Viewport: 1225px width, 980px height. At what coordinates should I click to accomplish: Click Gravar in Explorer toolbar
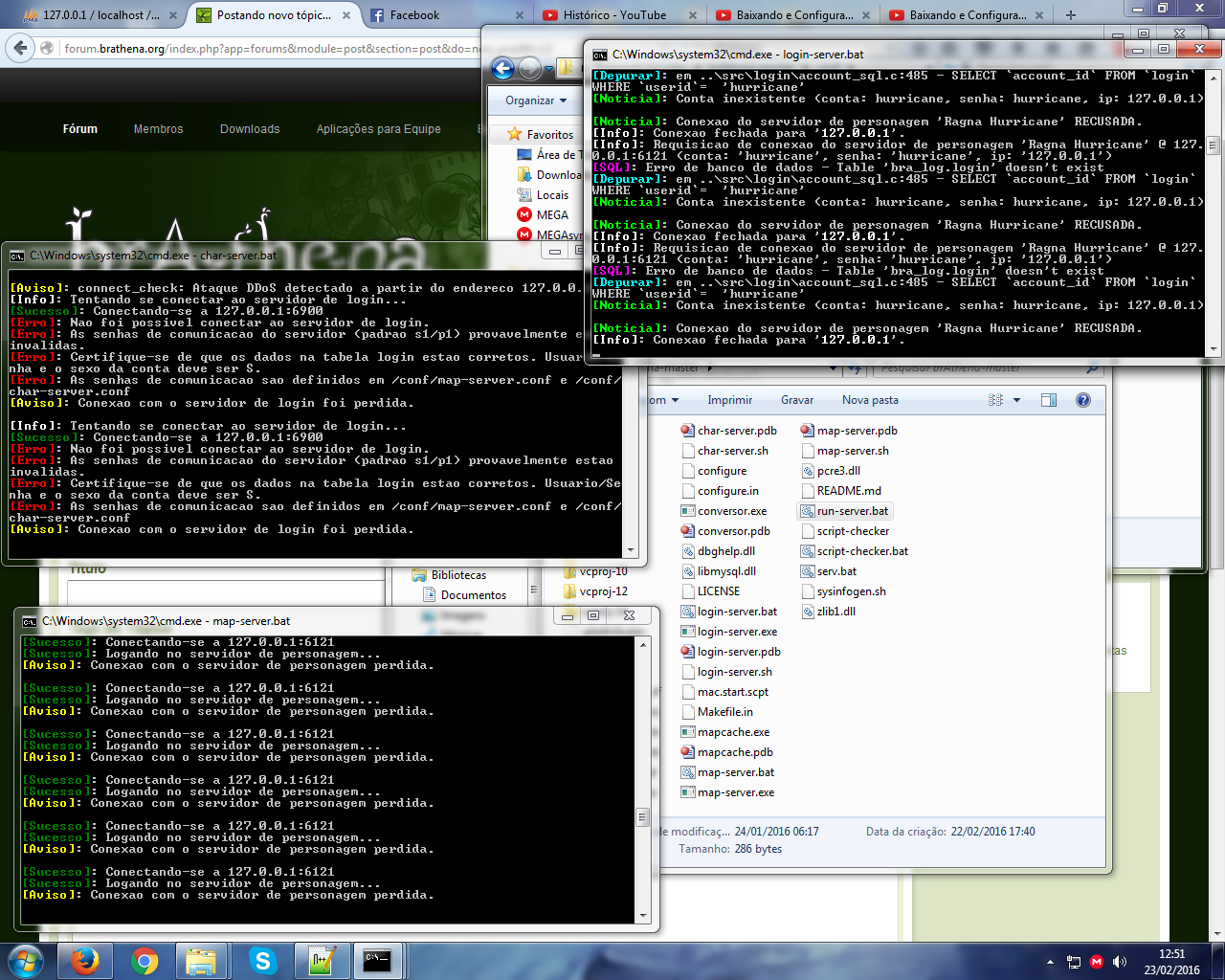(x=797, y=400)
